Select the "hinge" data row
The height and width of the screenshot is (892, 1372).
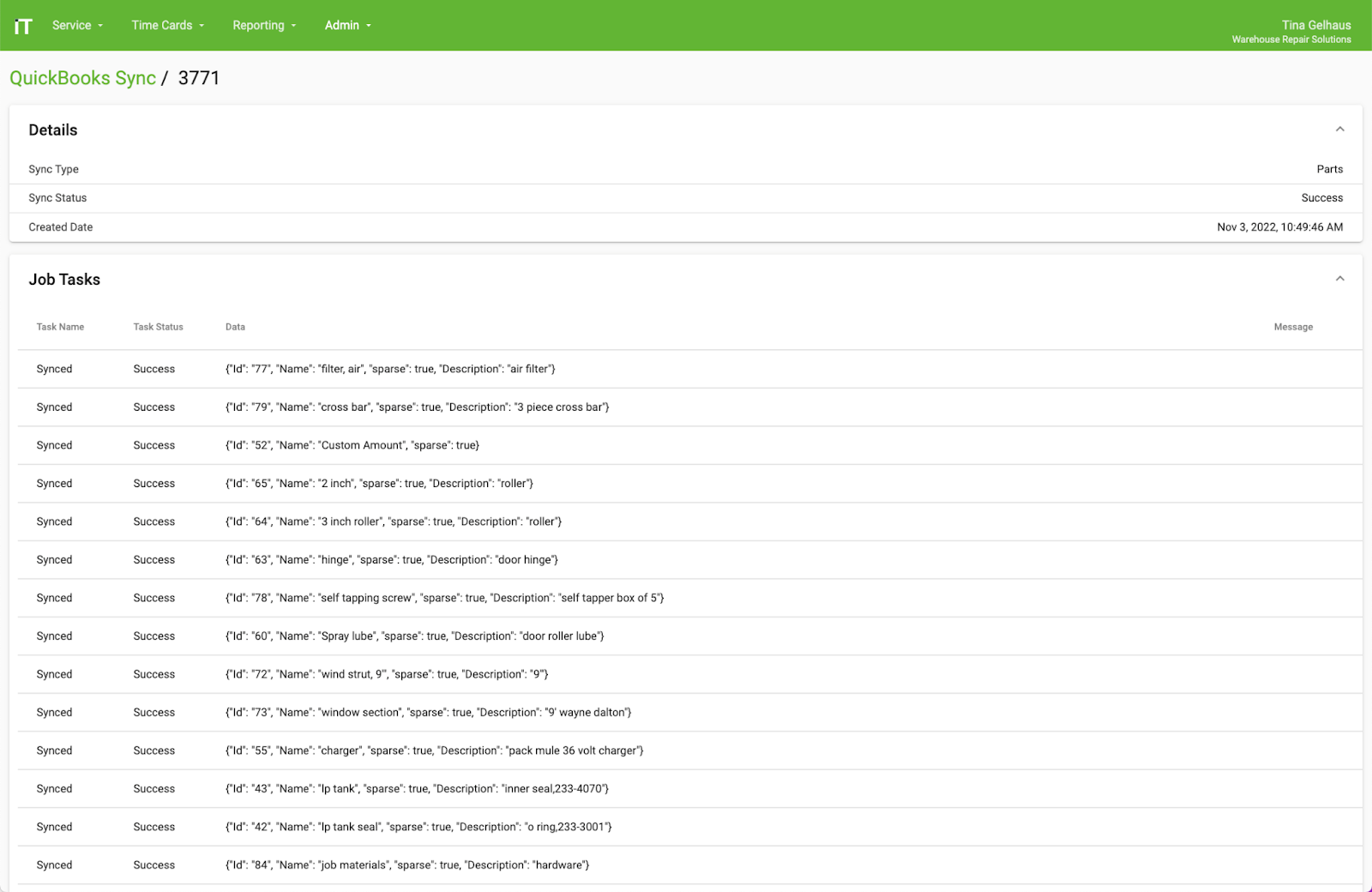(x=690, y=560)
